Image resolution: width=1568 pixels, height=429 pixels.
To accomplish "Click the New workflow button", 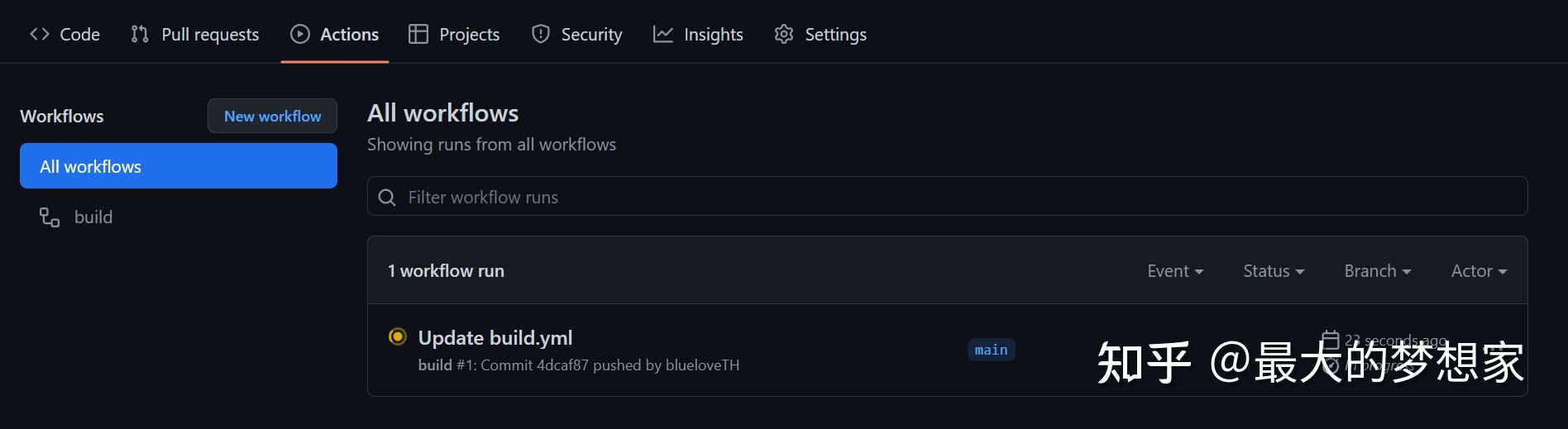I will (272, 117).
